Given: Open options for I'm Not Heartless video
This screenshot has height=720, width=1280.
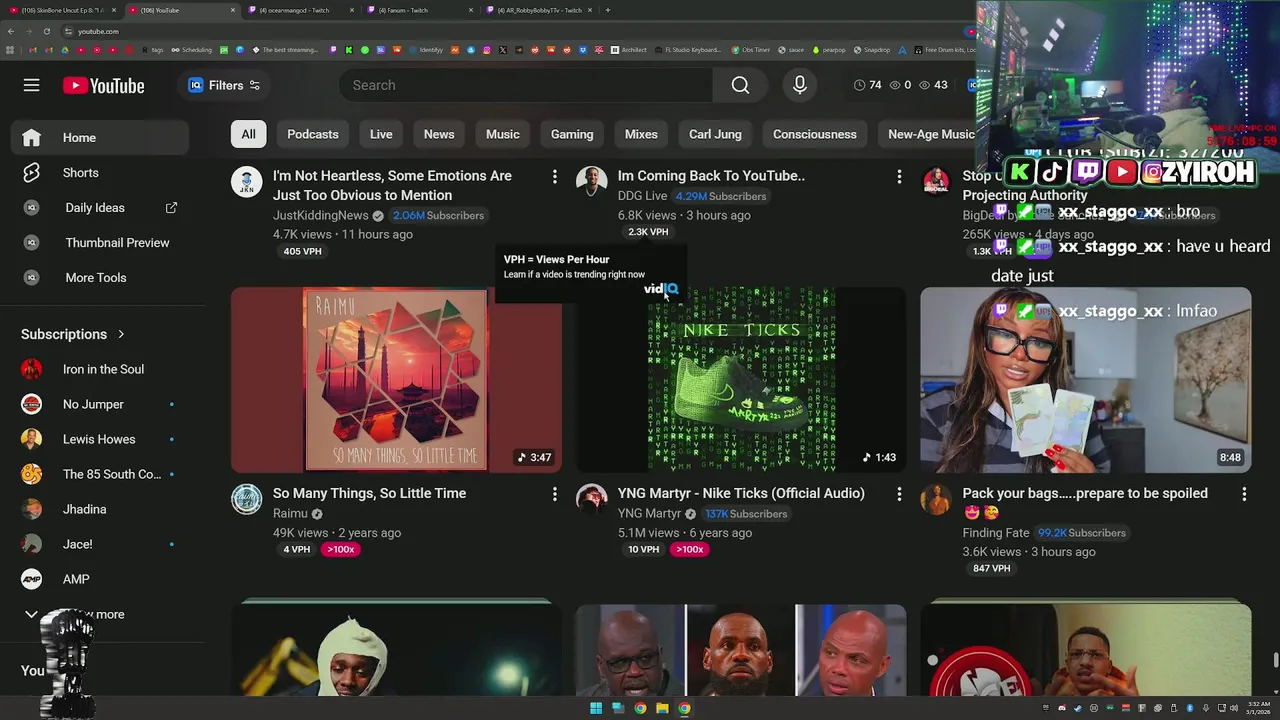Looking at the screenshot, I should [554, 177].
